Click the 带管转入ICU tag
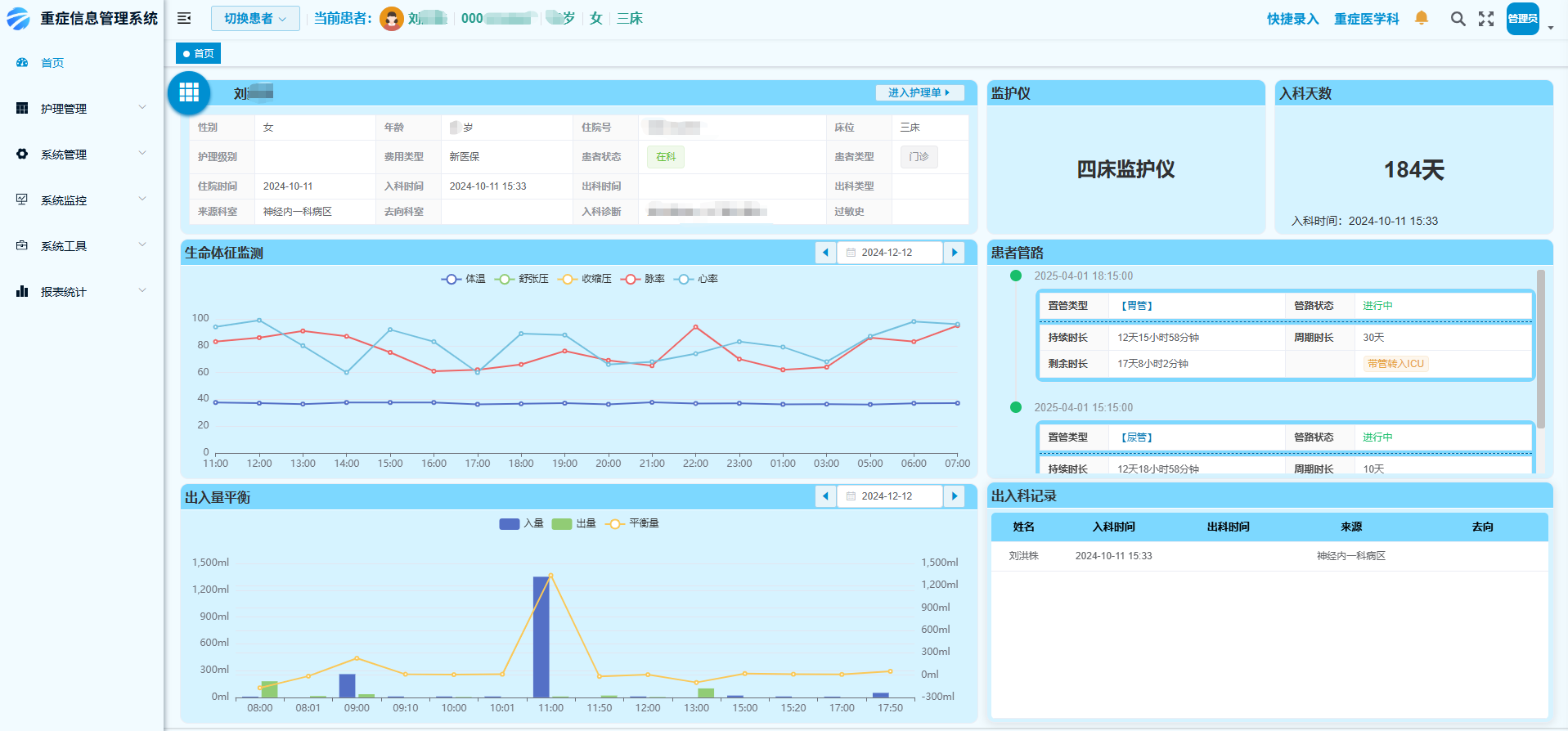 1395,364
